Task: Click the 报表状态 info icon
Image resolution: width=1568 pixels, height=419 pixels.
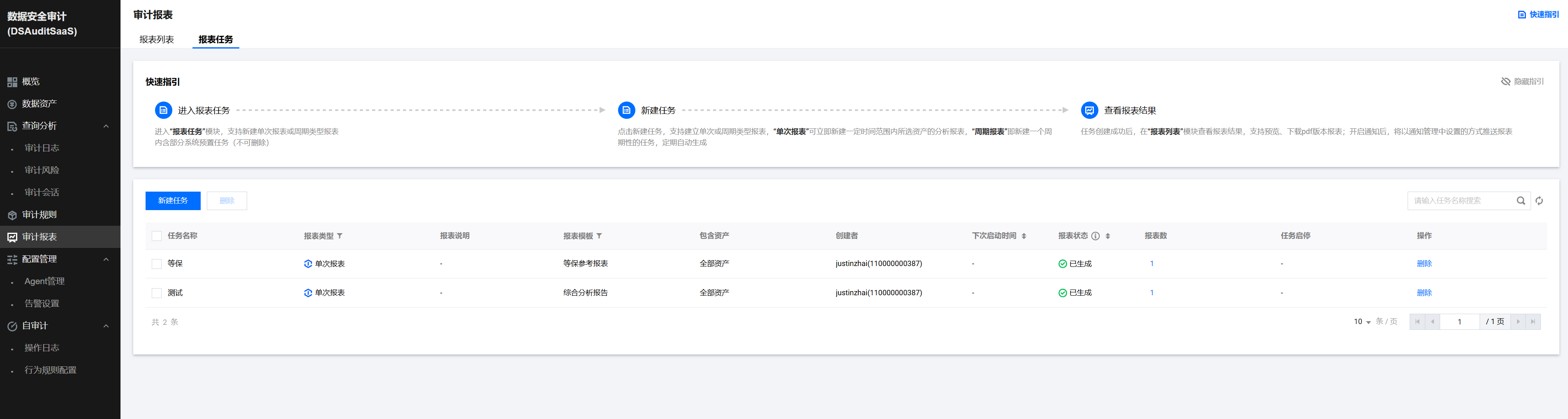Action: 1095,236
